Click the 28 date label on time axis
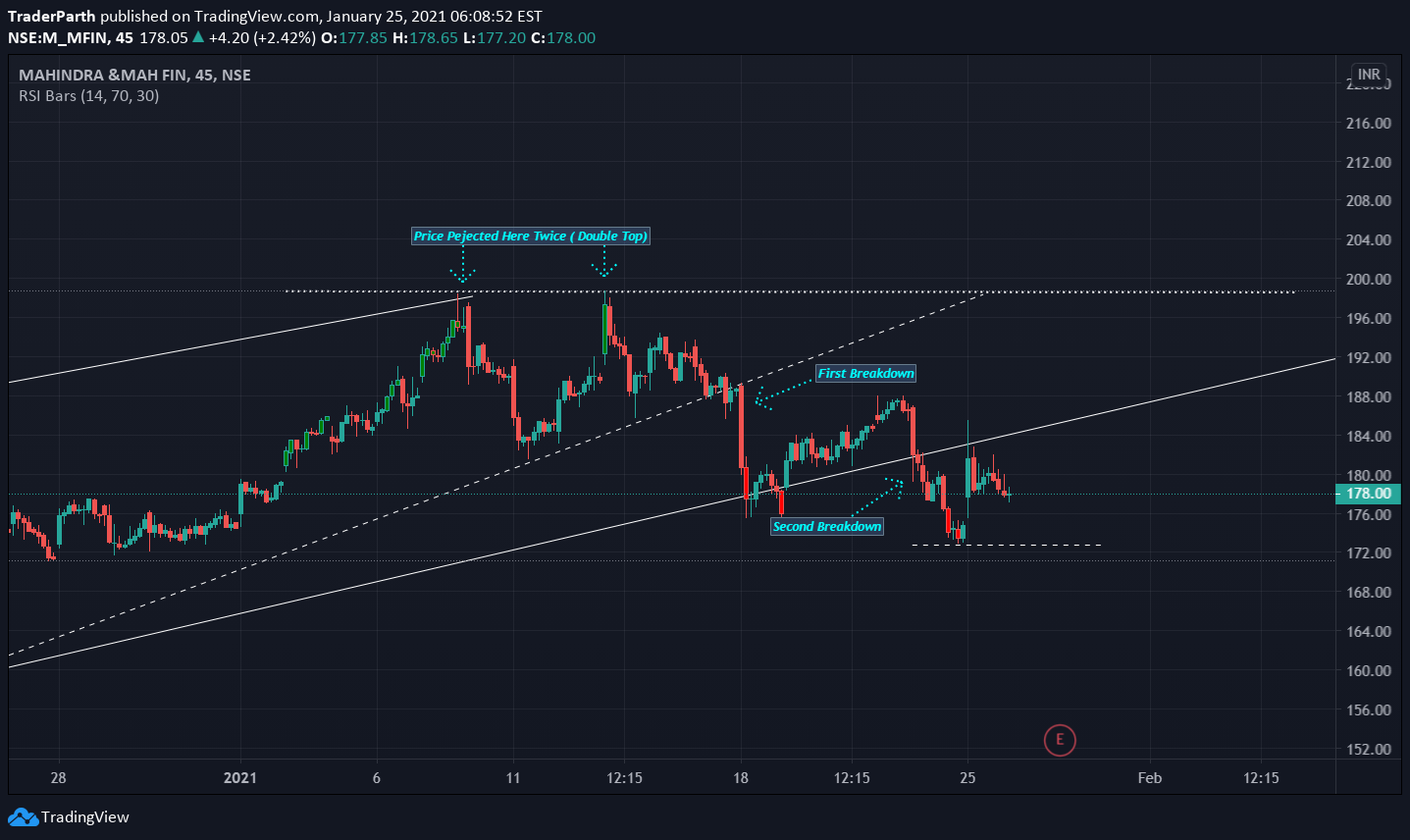This screenshot has height=840, width=1410. tap(59, 778)
